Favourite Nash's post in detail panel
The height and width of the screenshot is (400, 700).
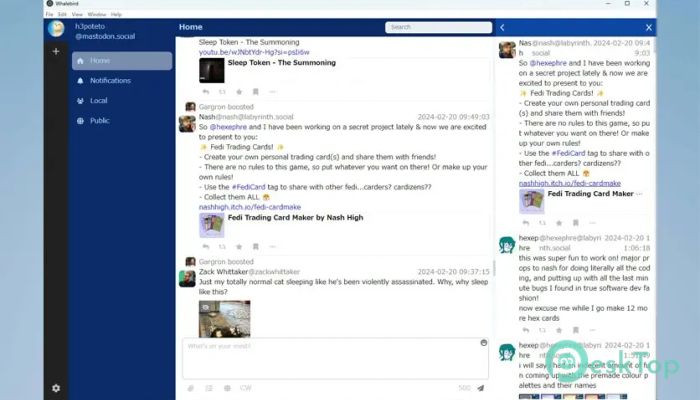tap(559, 223)
